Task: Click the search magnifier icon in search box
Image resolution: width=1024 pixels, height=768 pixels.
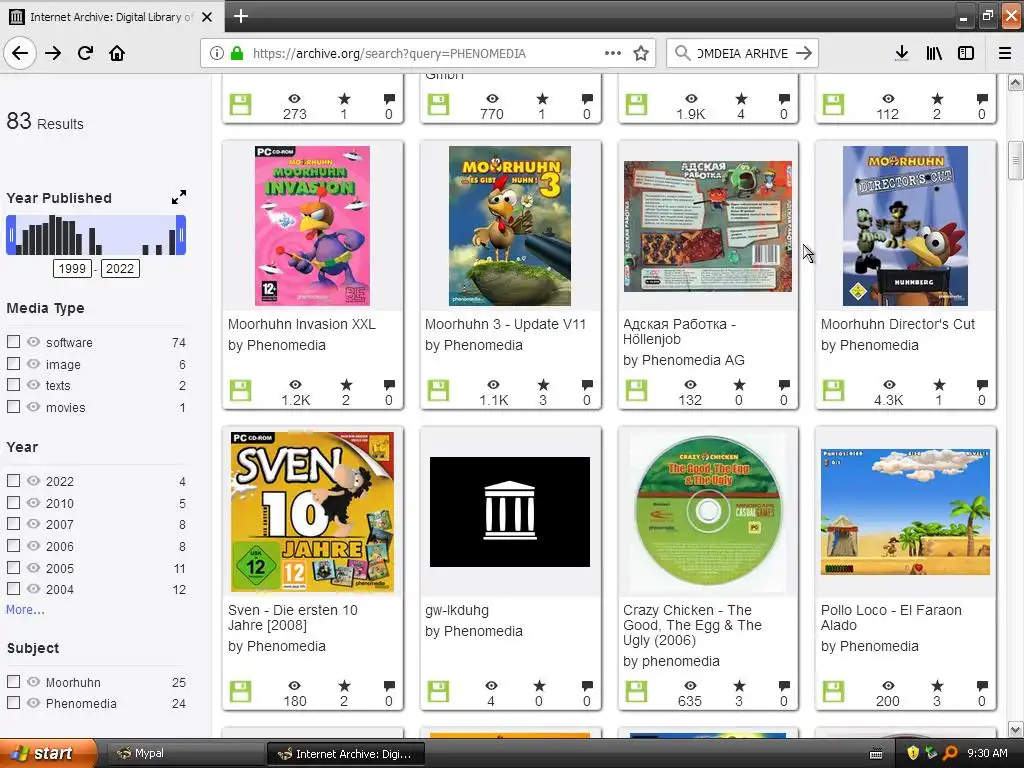Action: 682,53
